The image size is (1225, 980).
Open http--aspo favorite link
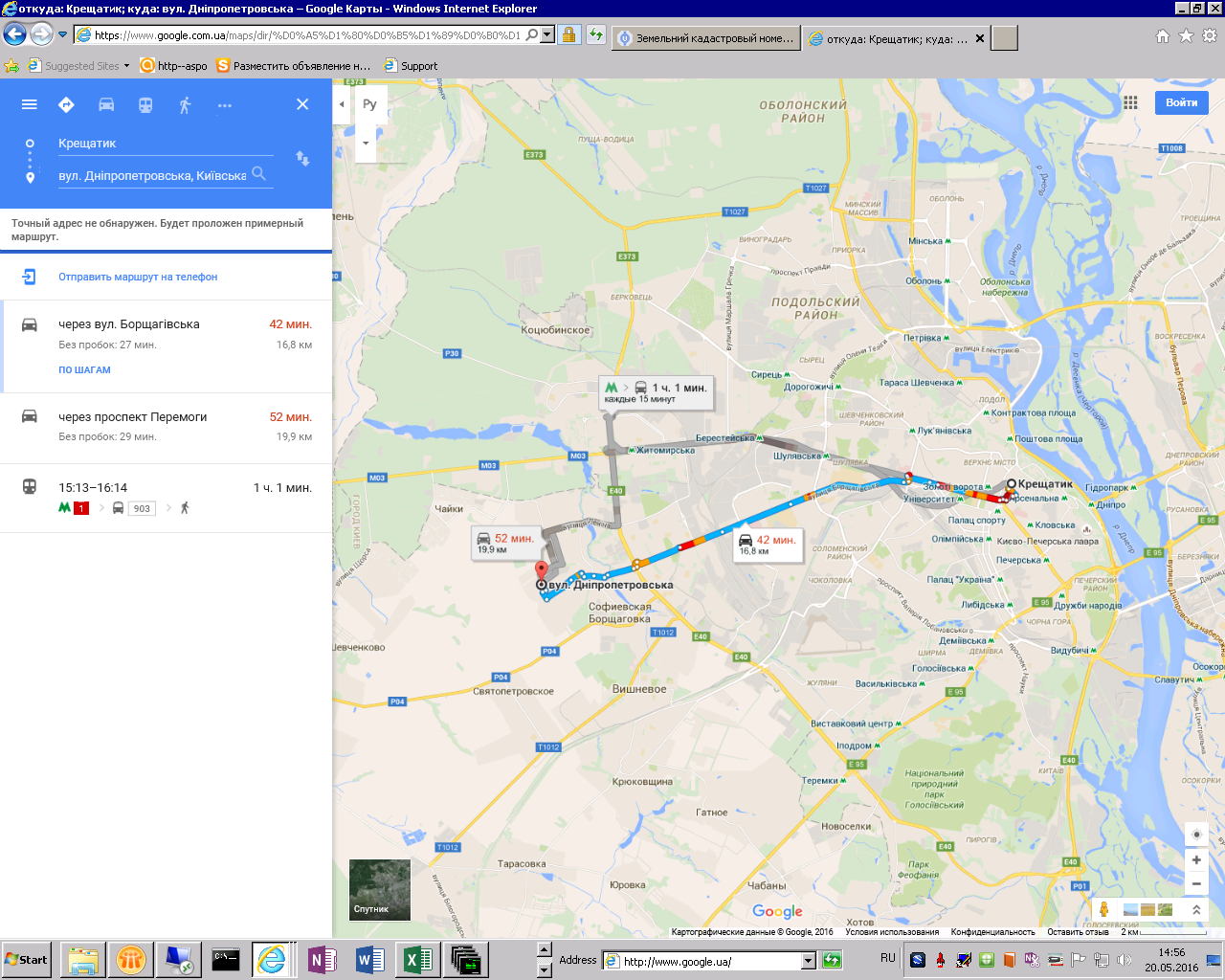(174, 66)
